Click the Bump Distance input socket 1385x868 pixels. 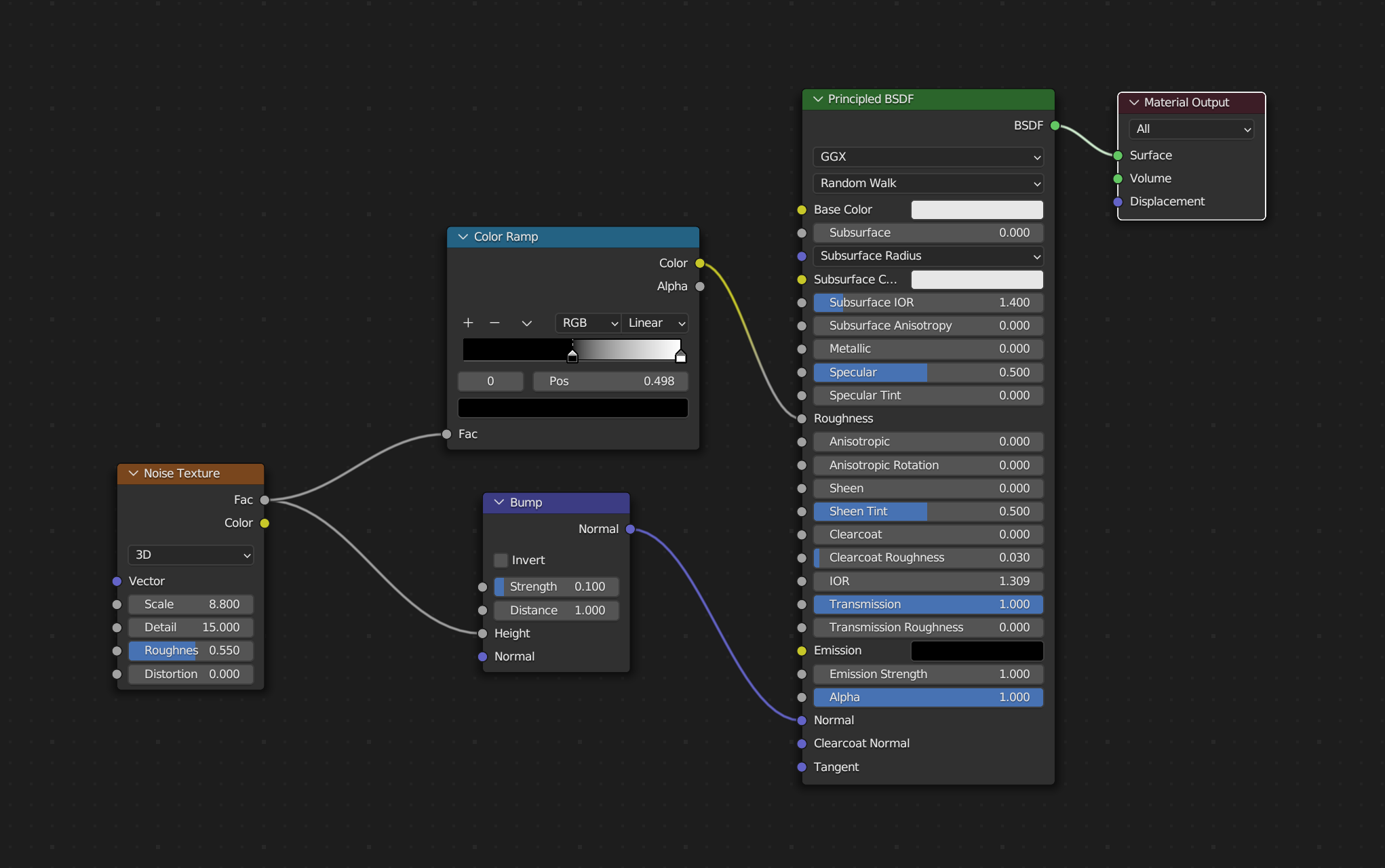coord(482,611)
